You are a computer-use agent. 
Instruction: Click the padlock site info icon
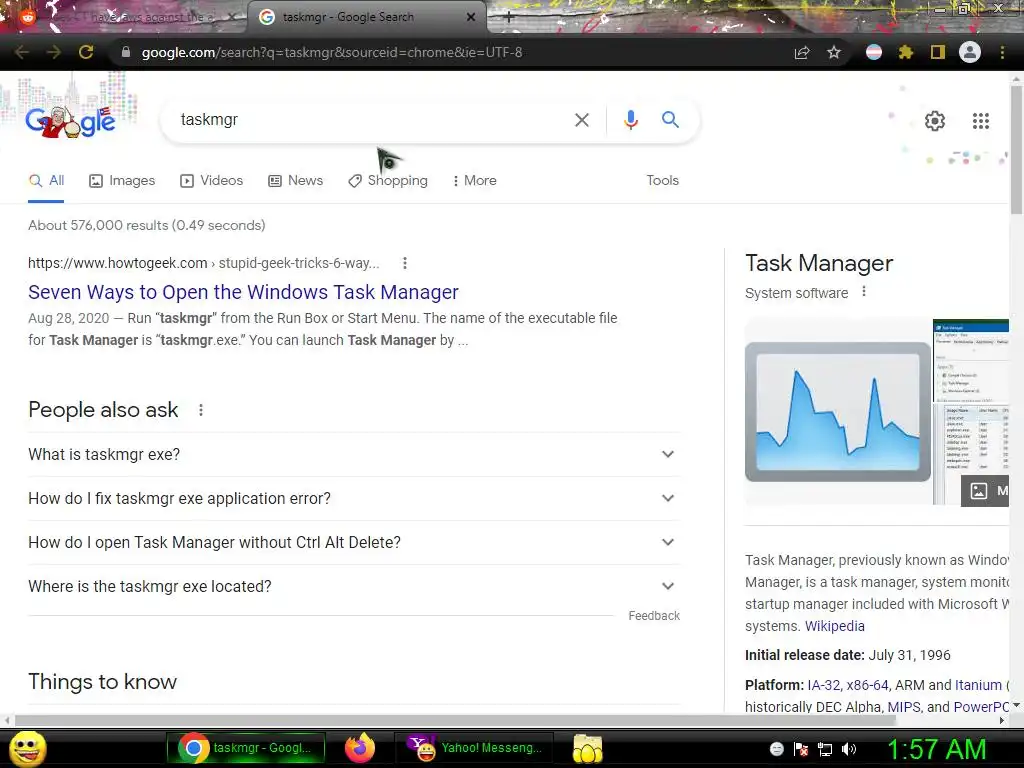tap(126, 52)
